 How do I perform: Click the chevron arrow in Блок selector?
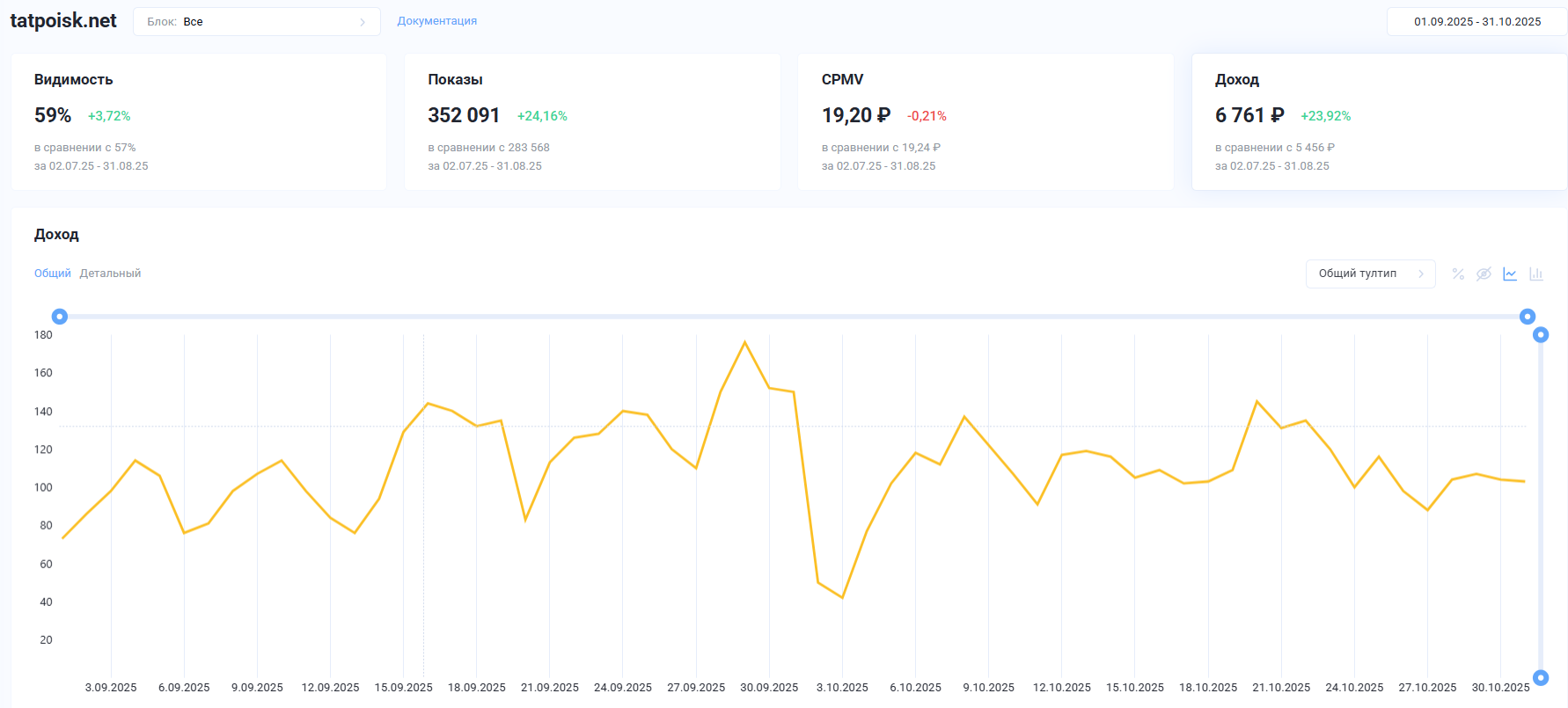coord(363,22)
